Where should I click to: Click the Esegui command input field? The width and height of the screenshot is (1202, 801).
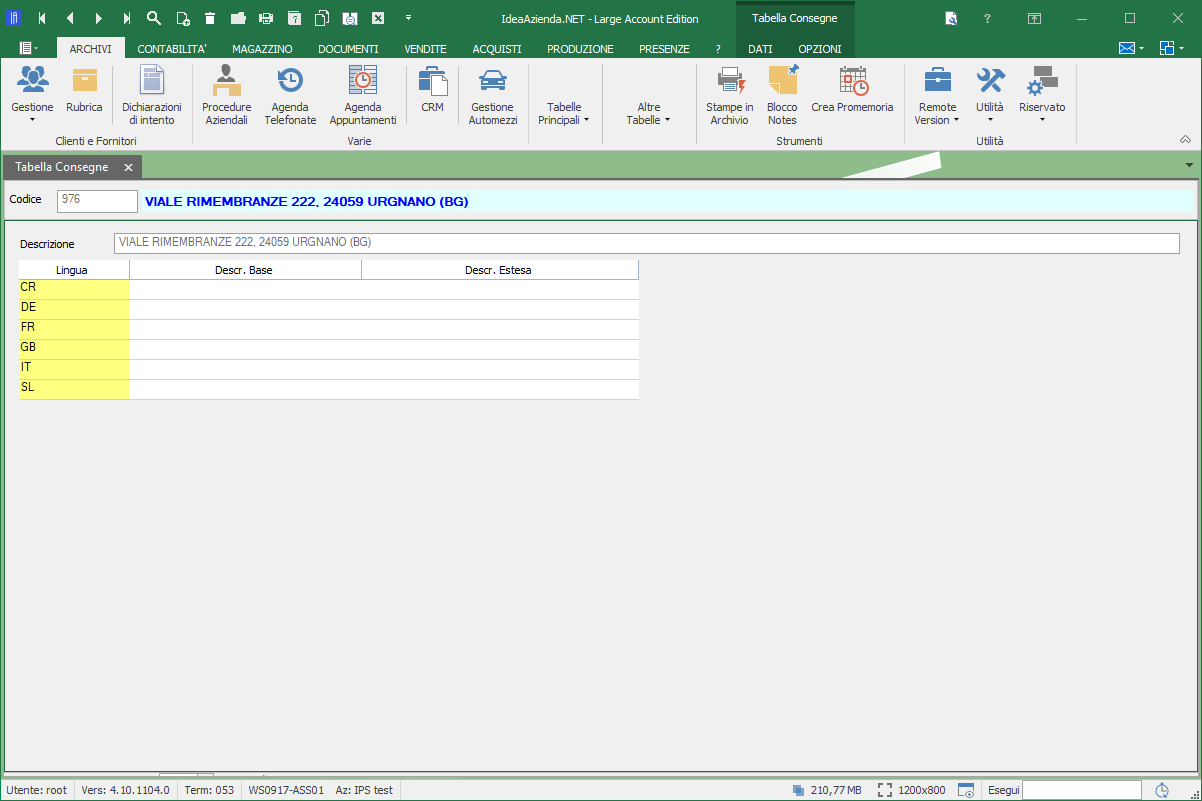coord(1081,790)
